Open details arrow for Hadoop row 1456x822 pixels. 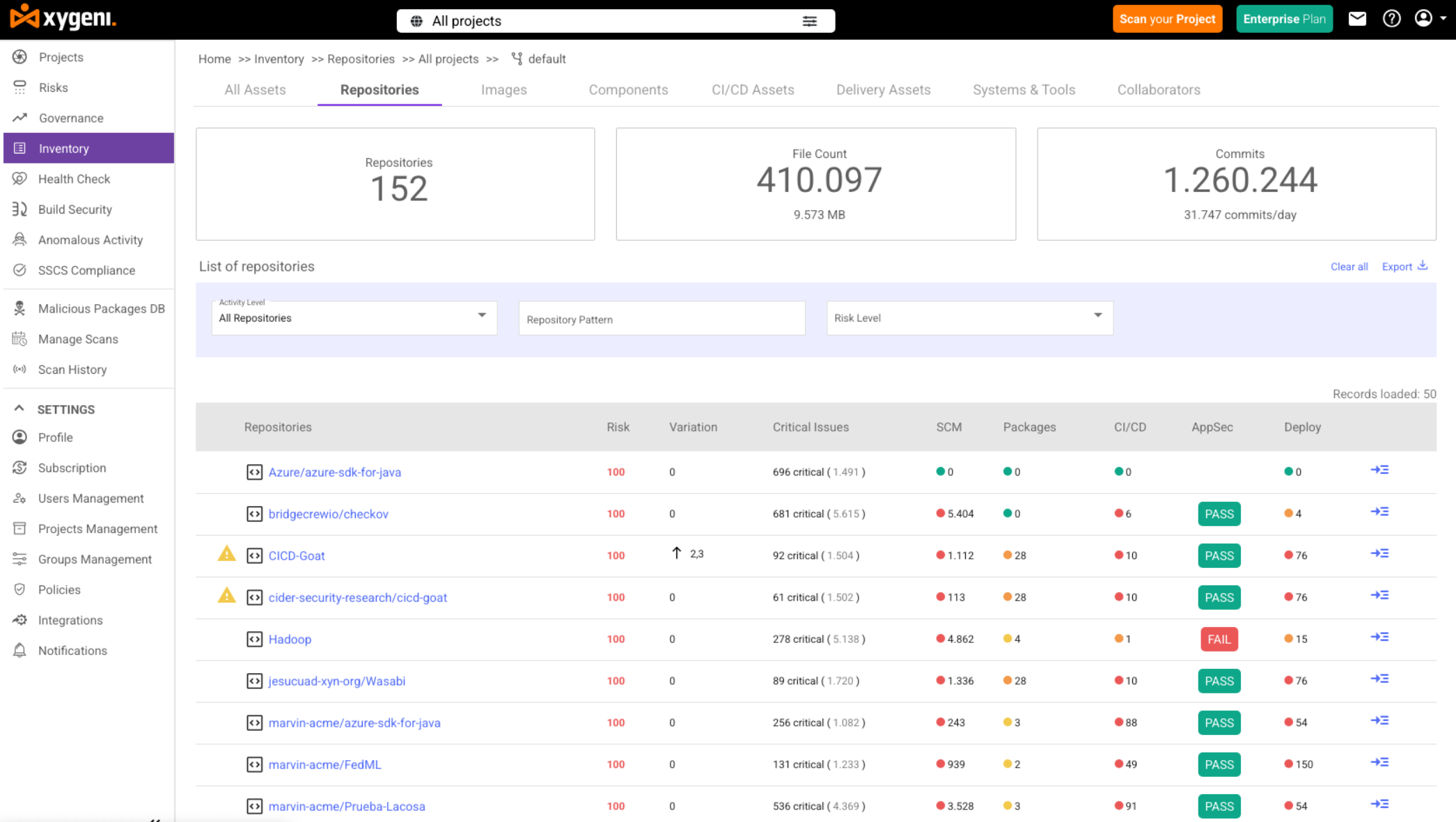[1379, 638]
